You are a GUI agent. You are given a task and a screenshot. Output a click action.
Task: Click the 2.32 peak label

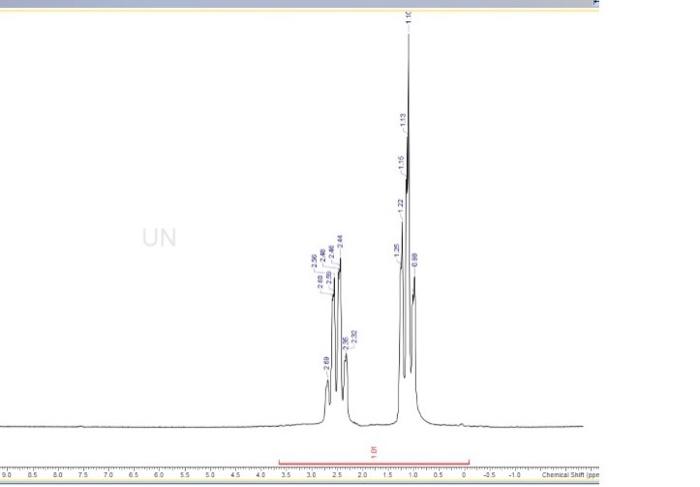(354, 337)
